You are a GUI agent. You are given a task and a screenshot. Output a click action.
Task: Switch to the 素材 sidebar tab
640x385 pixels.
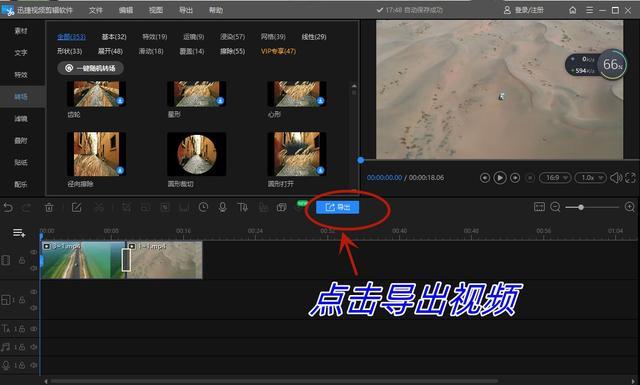(x=21, y=31)
